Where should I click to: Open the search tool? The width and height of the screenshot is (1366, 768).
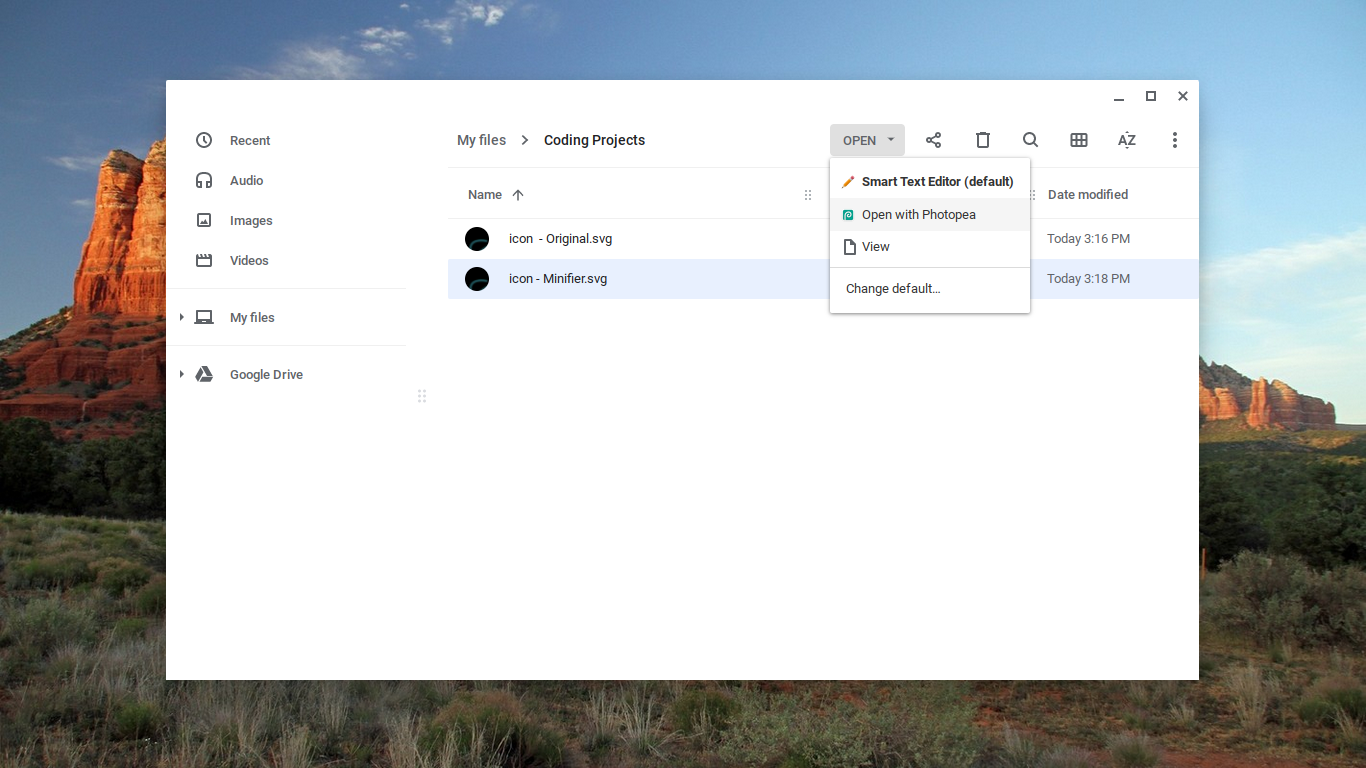click(x=1030, y=140)
